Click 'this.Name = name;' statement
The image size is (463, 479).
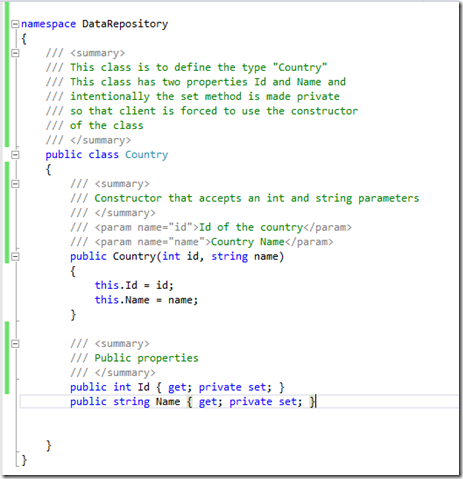pyautogui.click(x=146, y=300)
